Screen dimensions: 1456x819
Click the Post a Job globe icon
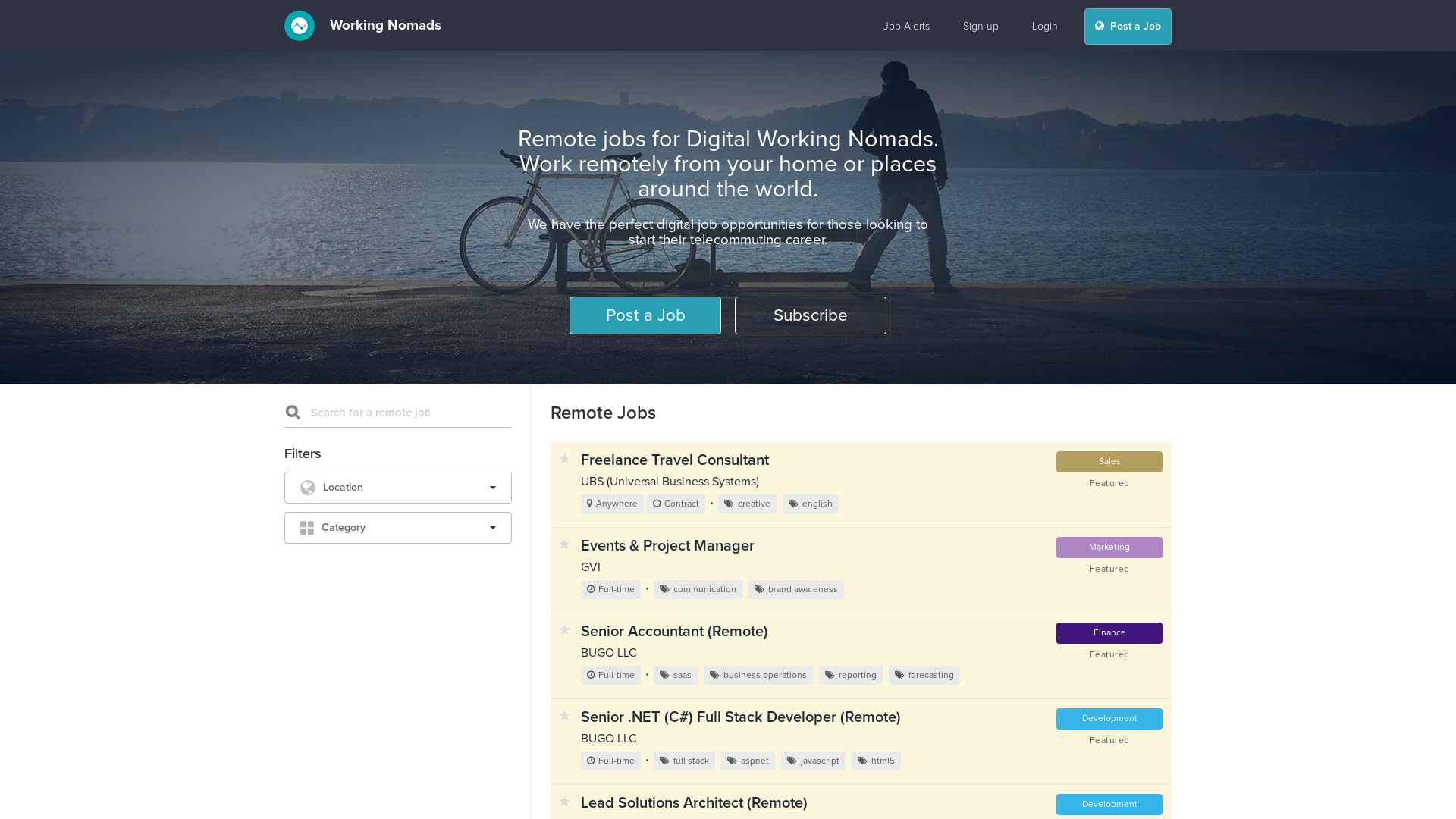coord(1100,26)
